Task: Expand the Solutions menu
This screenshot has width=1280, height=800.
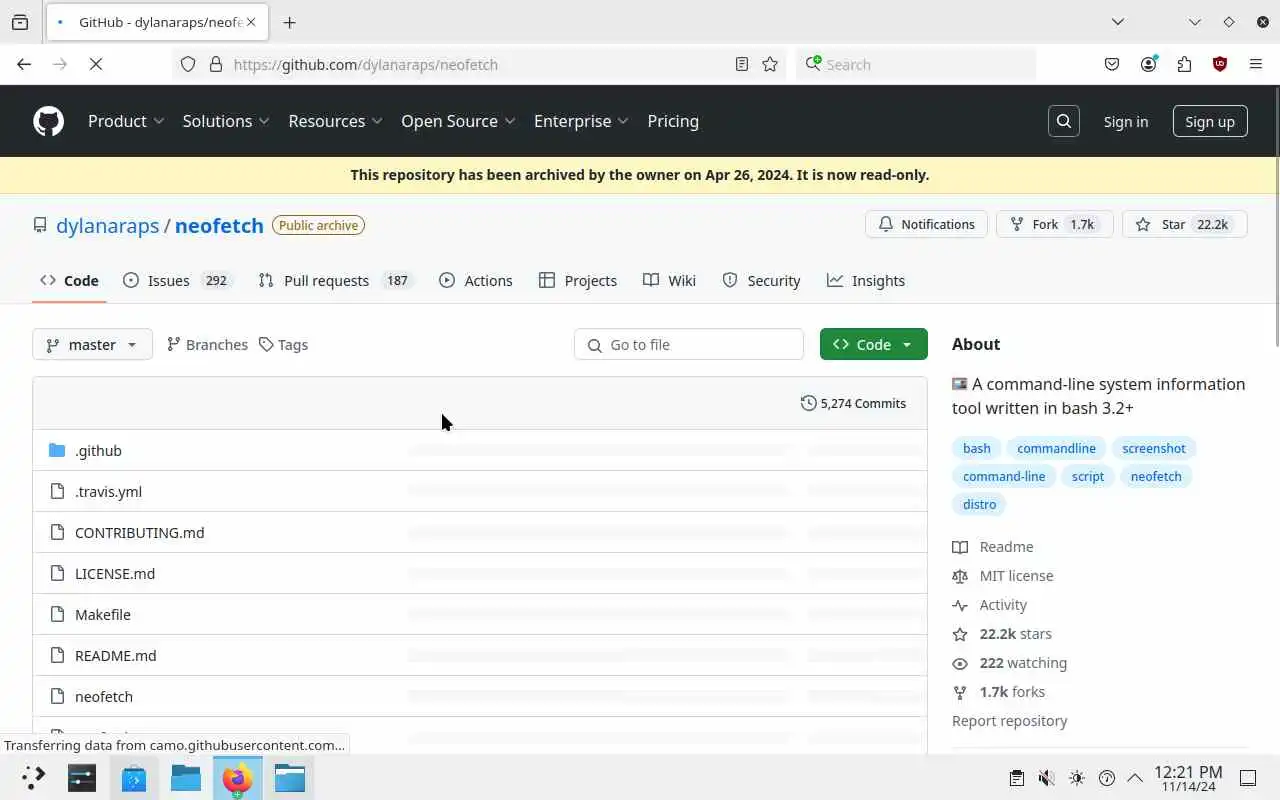Action: (226, 121)
